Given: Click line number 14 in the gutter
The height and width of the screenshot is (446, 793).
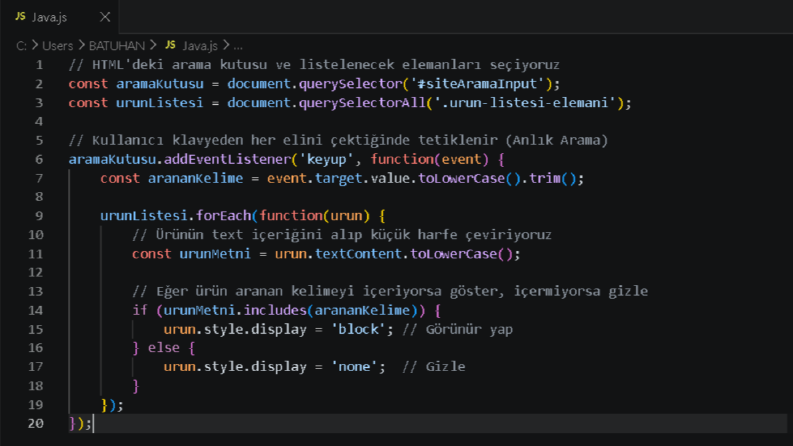Looking at the screenshot, I should [x=35, y=310].
